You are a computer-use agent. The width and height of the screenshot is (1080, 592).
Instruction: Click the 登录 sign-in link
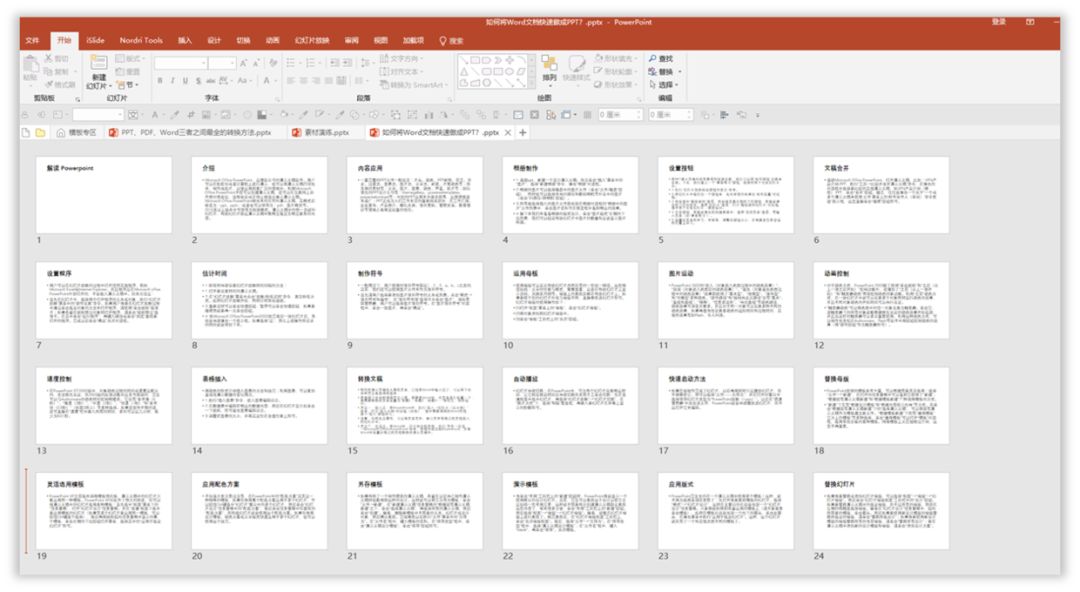tap(998, 22)
